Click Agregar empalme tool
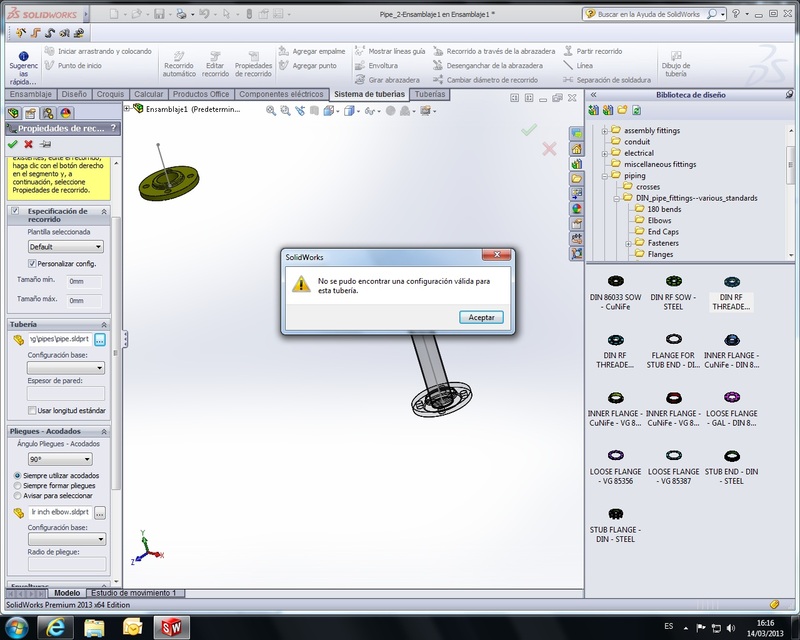Viewport: 800px width, 640px height. point(312,51)
